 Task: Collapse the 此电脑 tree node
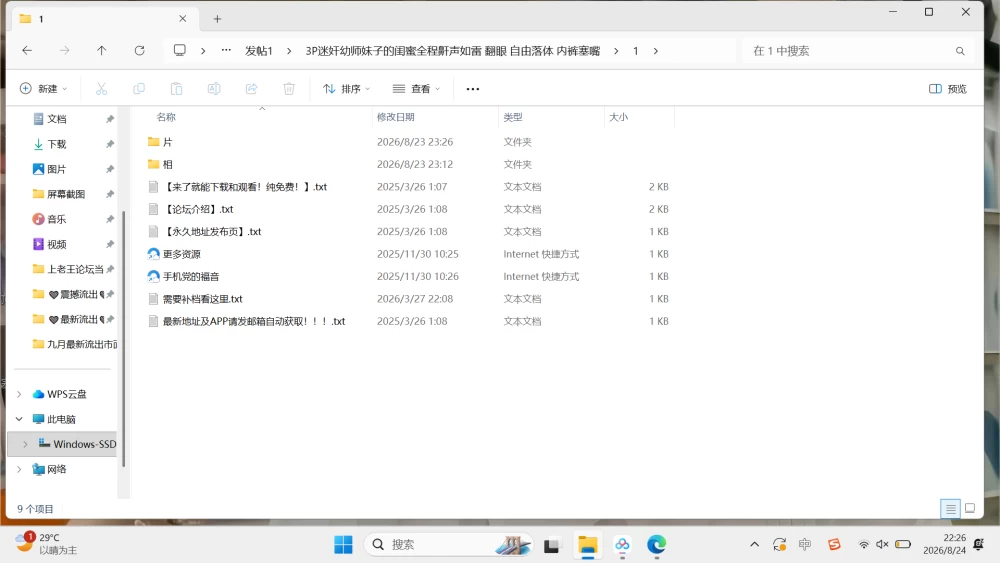click(x=19, y=419)
